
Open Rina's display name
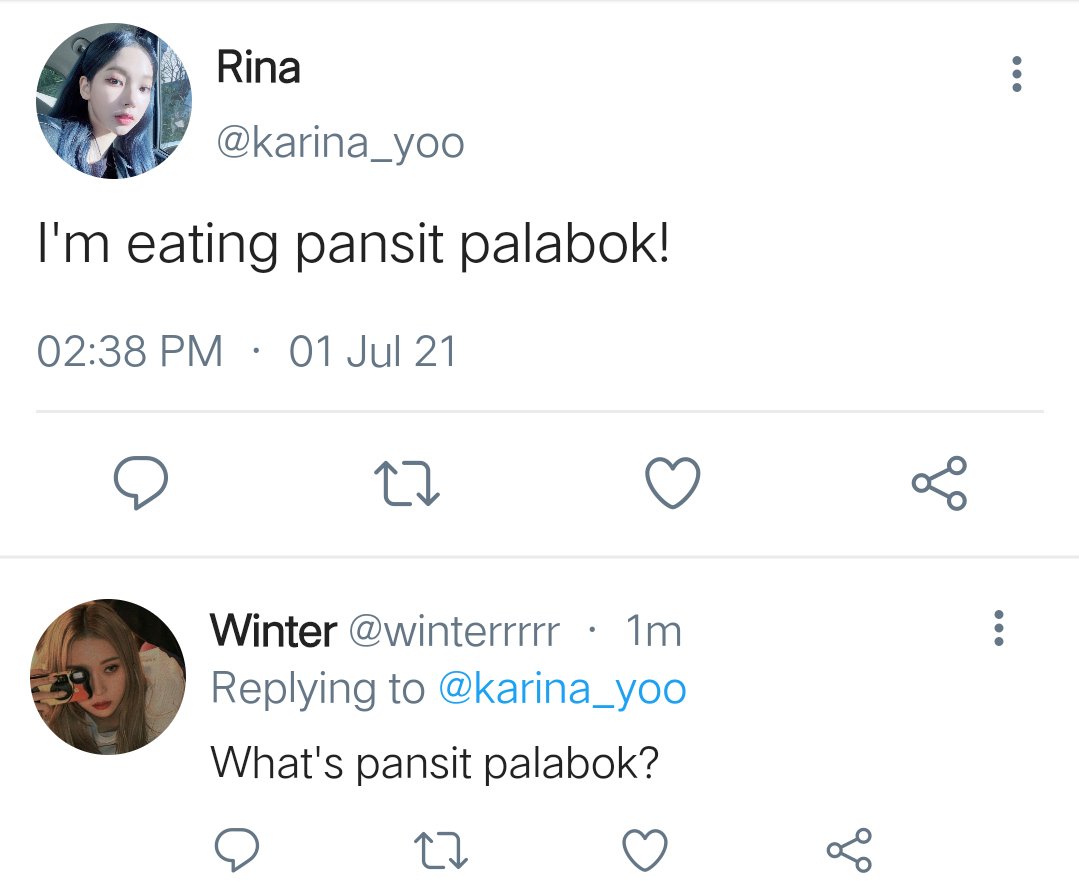pyautogui.click(x=258, y=67)
